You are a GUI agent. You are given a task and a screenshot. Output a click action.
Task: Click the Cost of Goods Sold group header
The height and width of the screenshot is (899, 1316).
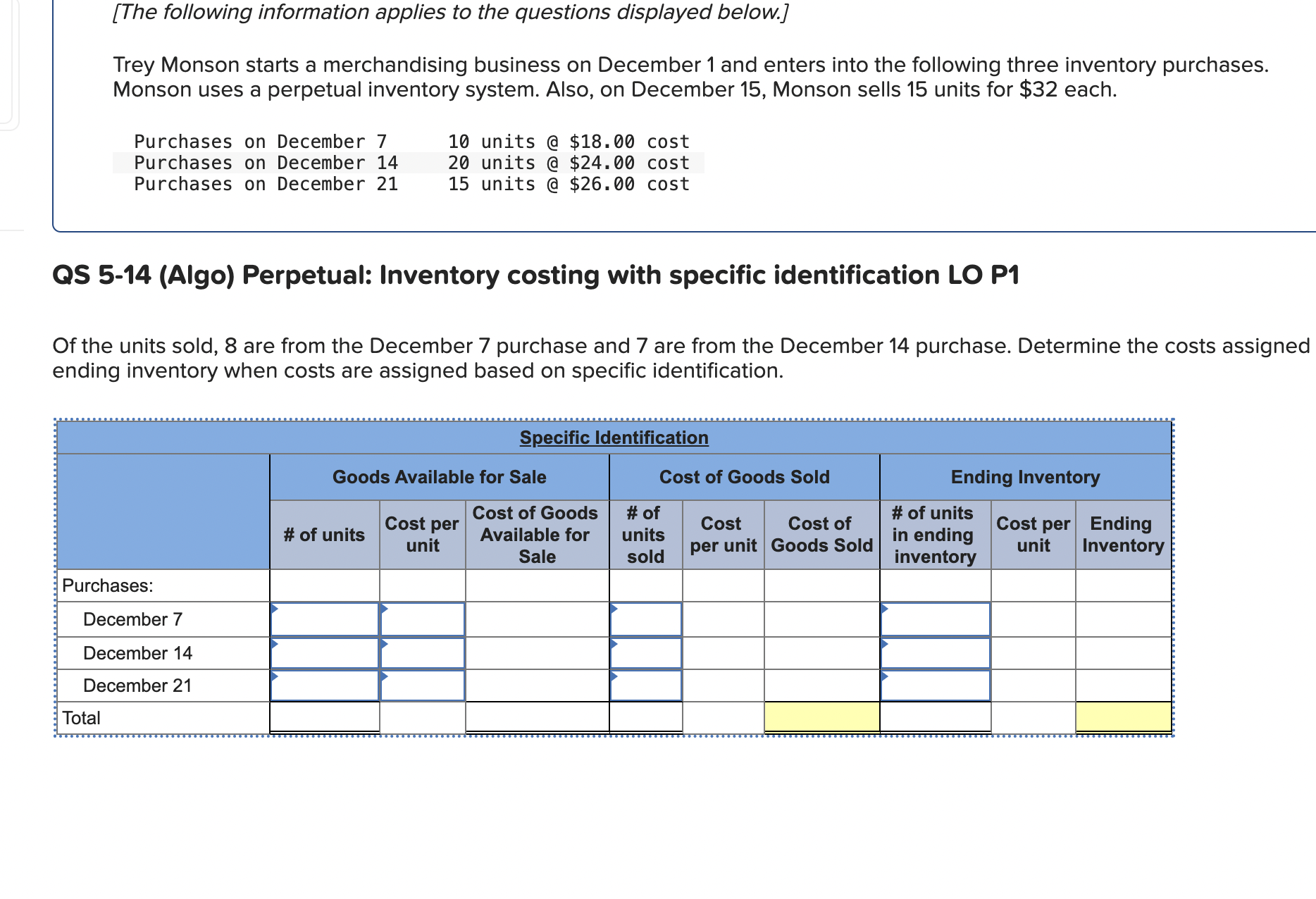click(x=745, y=477)
